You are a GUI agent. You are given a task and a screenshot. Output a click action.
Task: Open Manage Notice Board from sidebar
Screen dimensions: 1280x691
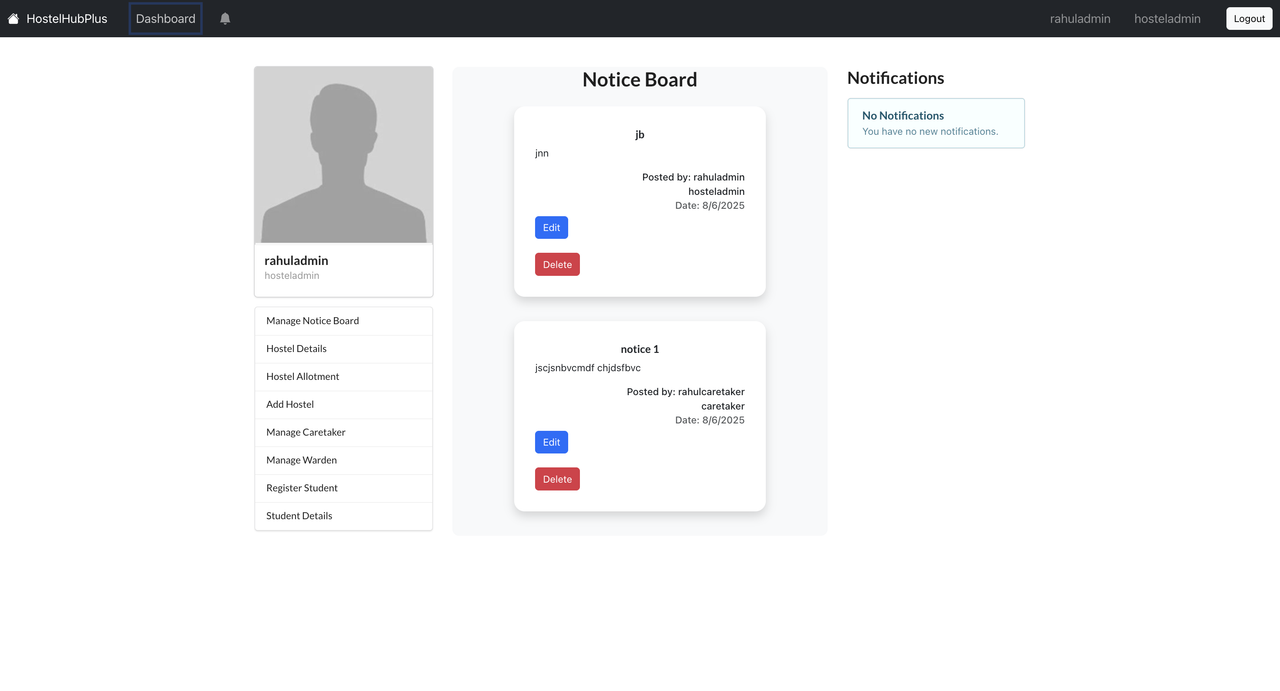pos(344,321)
